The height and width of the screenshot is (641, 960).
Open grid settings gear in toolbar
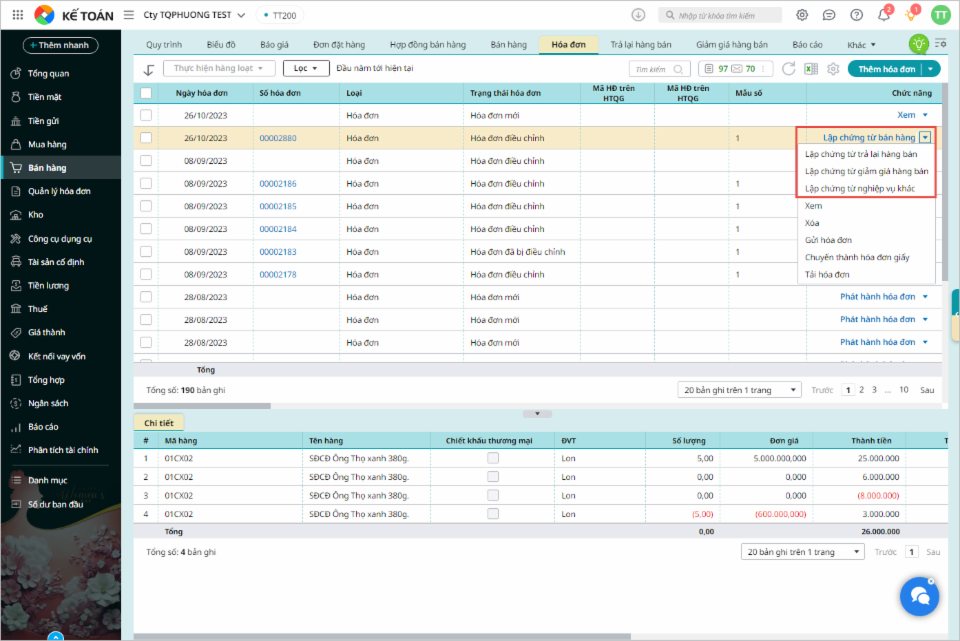click(x=833, y=69)
